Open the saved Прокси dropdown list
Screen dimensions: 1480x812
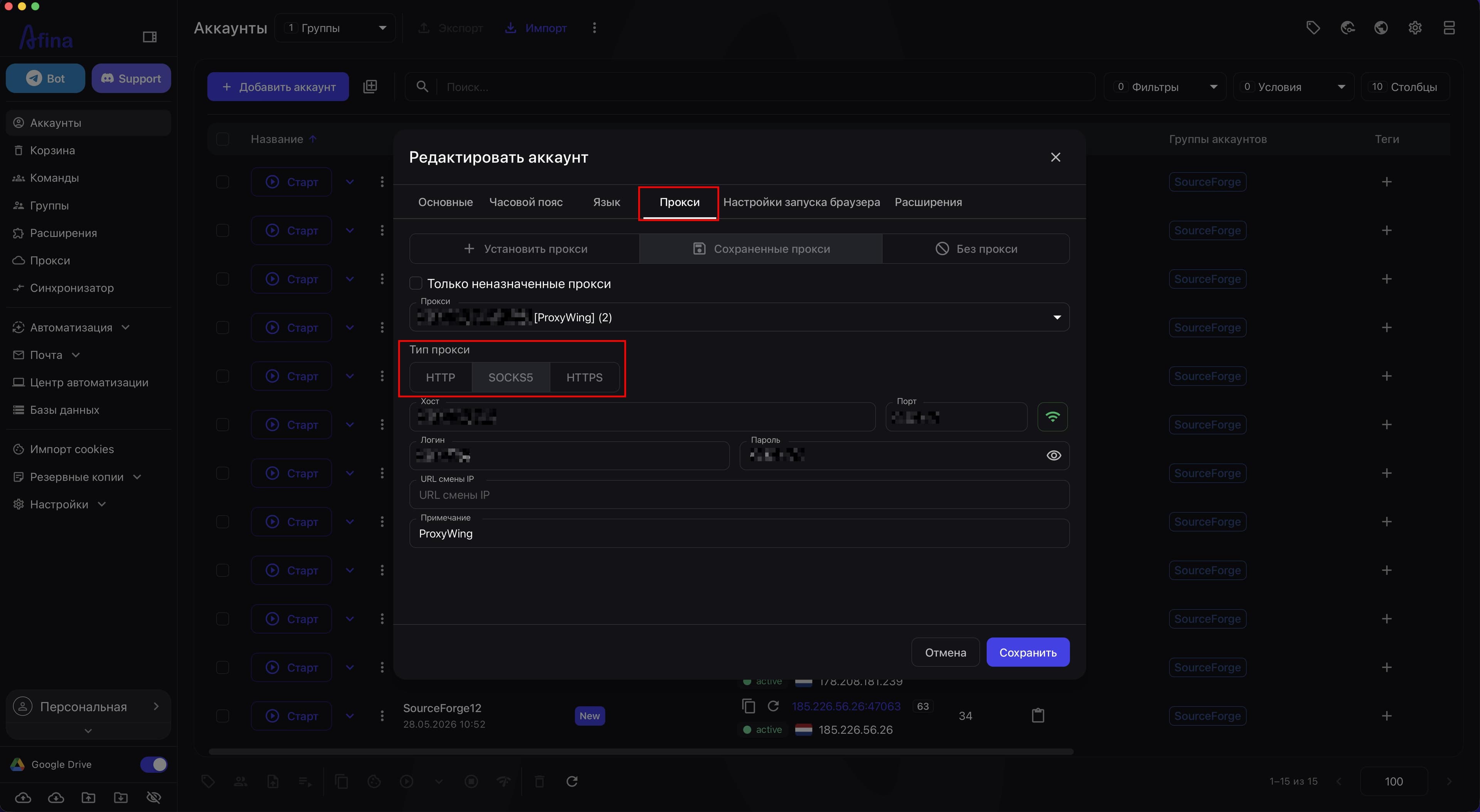(x=739, y=317)
